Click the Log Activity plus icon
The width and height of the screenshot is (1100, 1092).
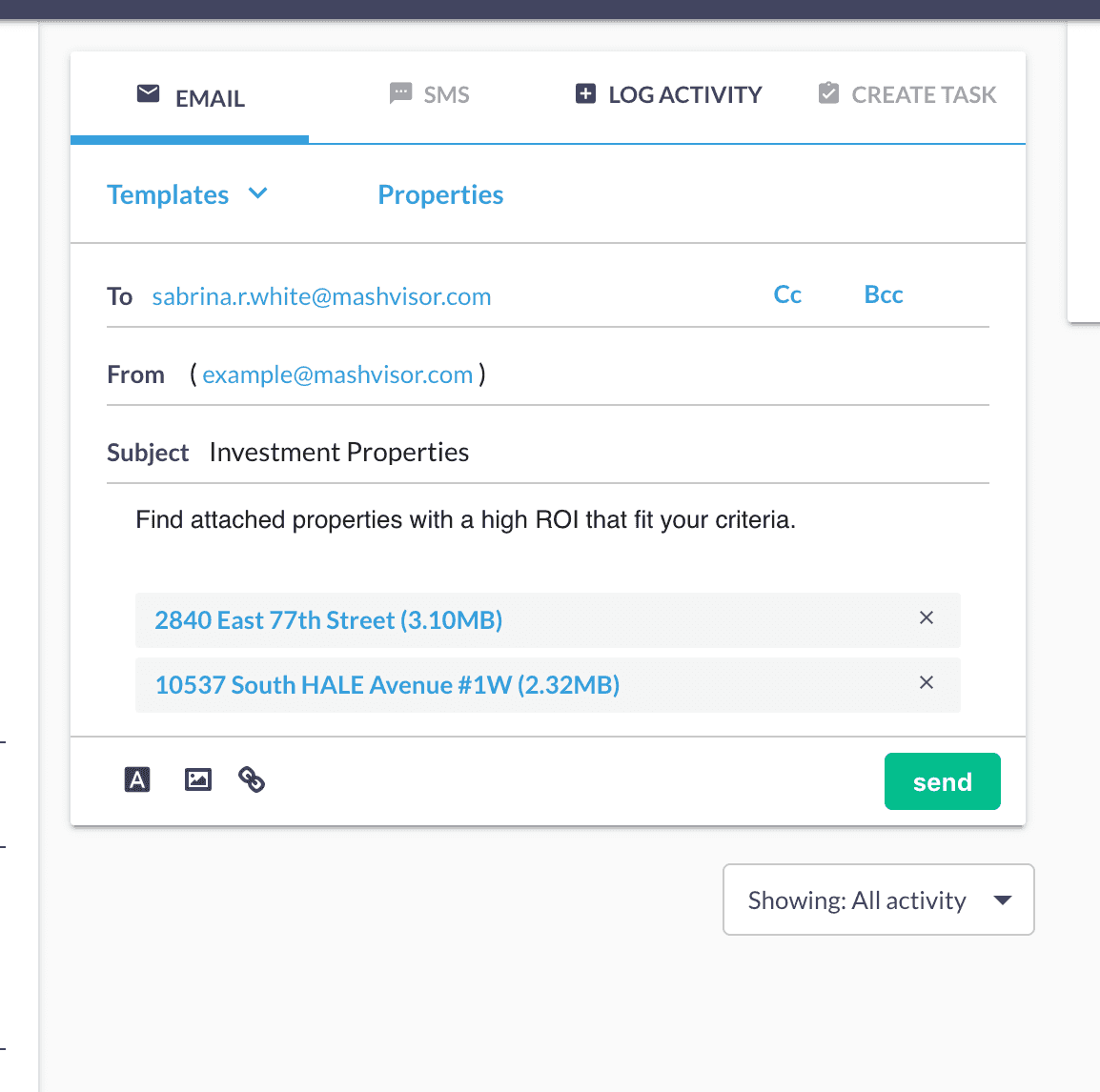[x=585, y=94]
